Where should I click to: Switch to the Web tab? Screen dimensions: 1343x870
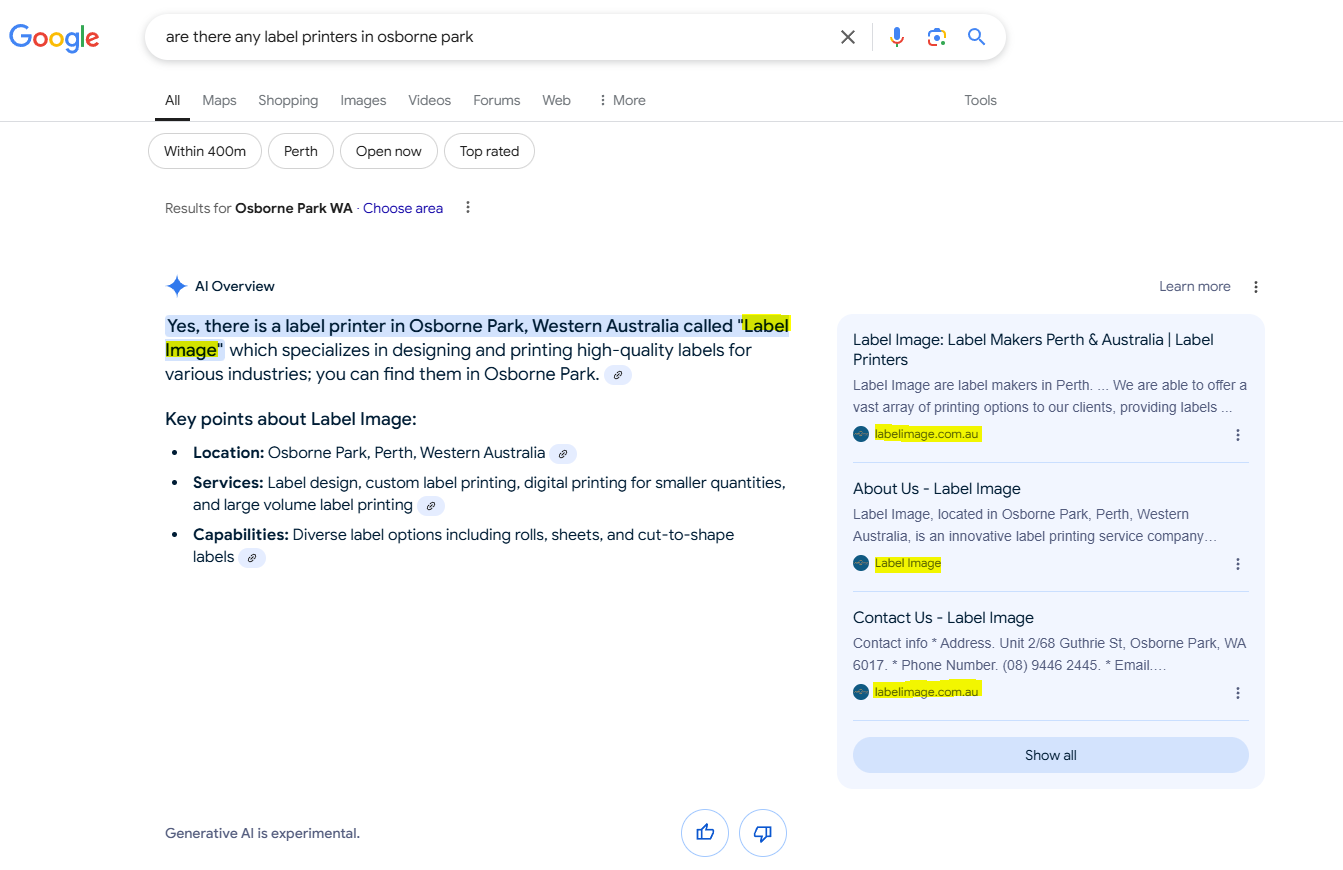[x=557, y=100]
